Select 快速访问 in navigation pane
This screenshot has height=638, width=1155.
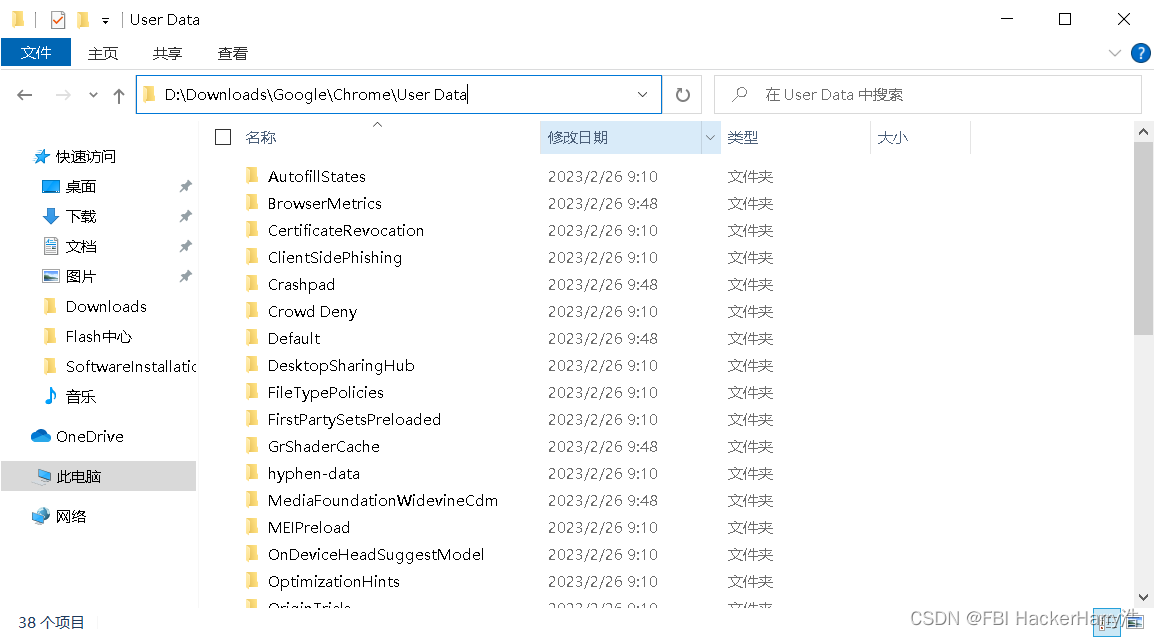click(x=85, y=156)
